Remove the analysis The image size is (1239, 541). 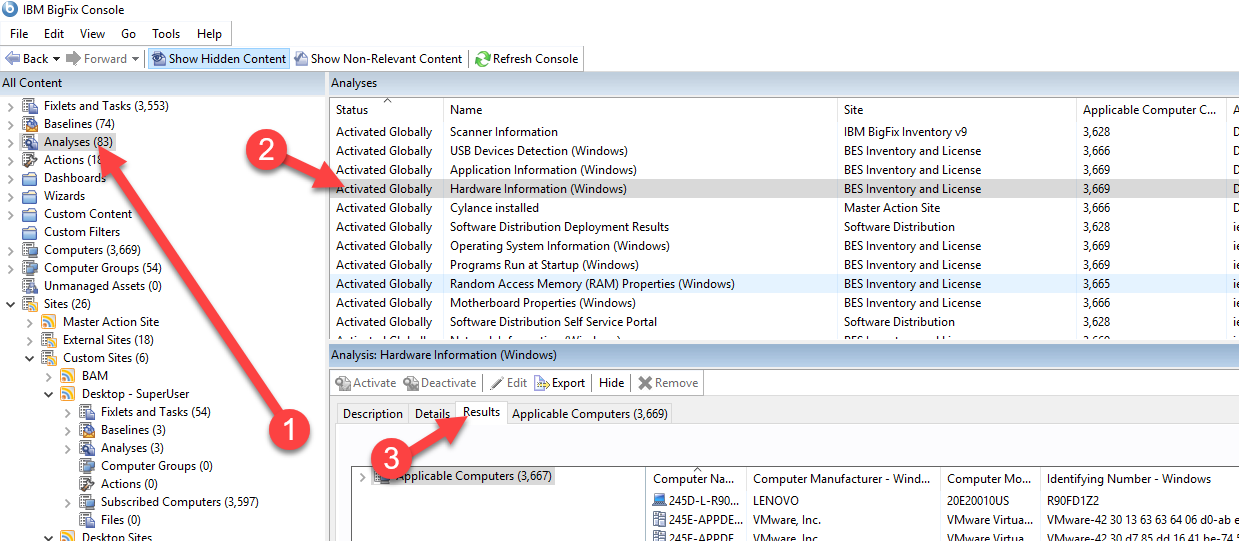point(669,383)
